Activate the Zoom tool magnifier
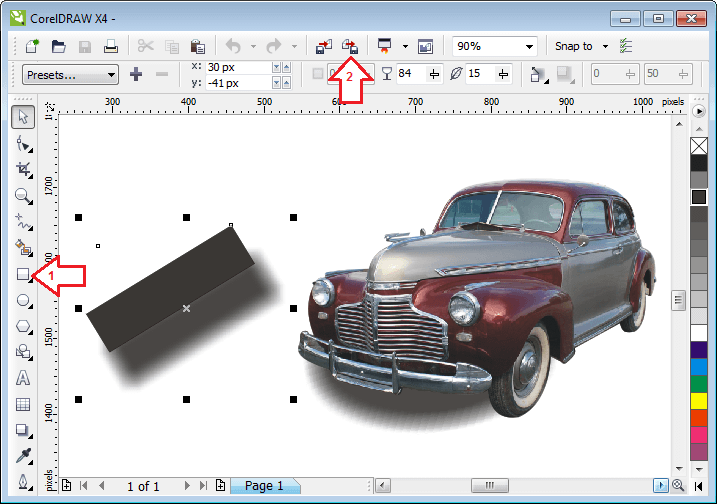Image resolution: width=717 pixels, height=504 pixels. (x=23, y=195)
